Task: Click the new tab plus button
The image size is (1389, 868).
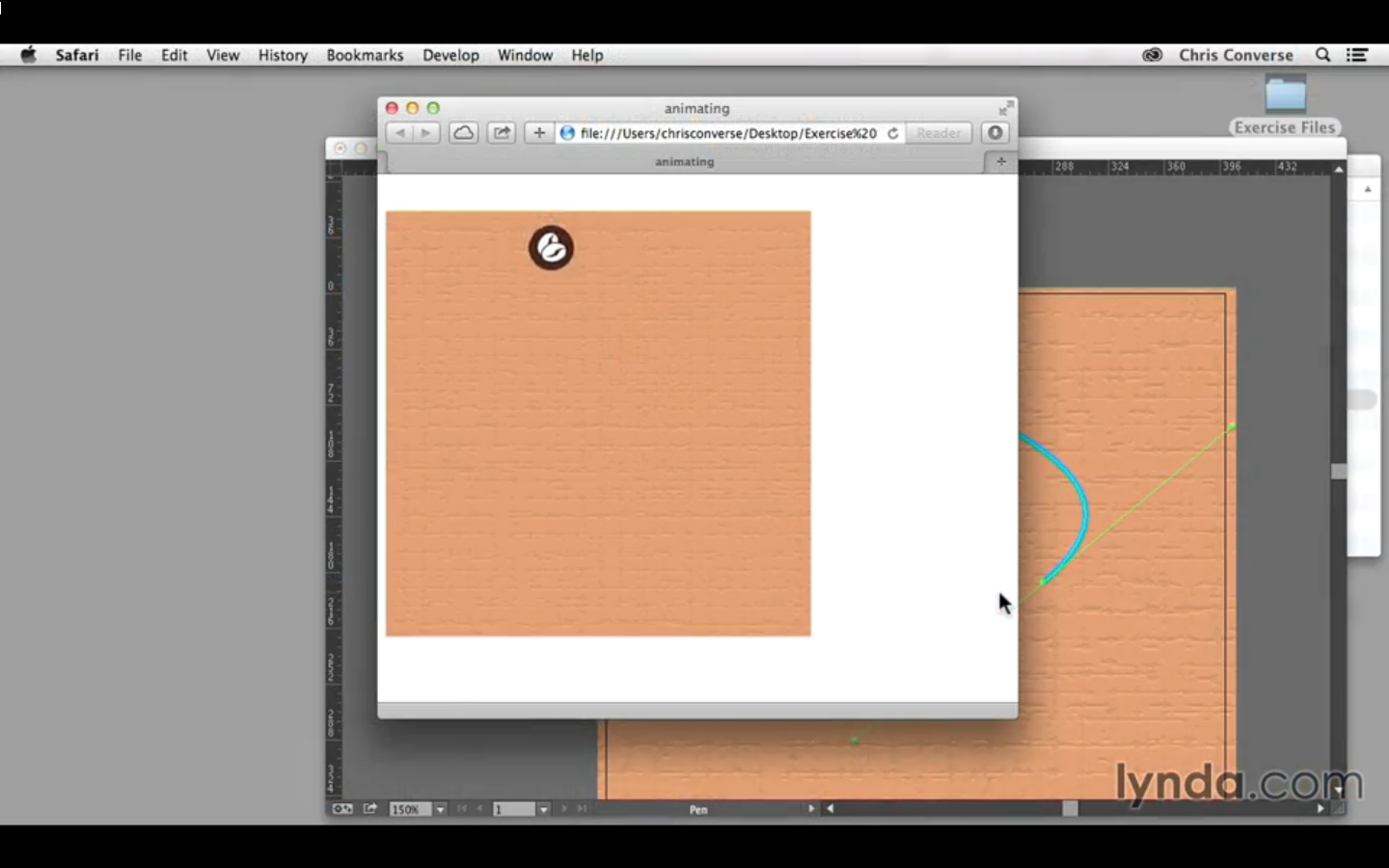Action: click(1000, 161)
